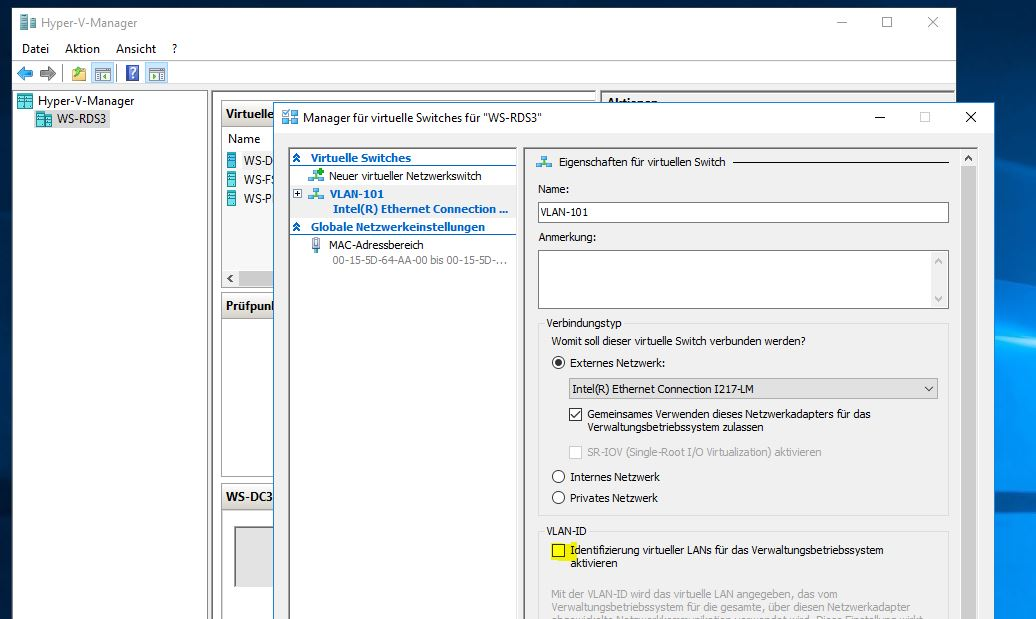The height and width of the screenshot is (619, 1036).
Task: Toggle the console tree pane toolbar icon
Action: click(x=102, y=73)
